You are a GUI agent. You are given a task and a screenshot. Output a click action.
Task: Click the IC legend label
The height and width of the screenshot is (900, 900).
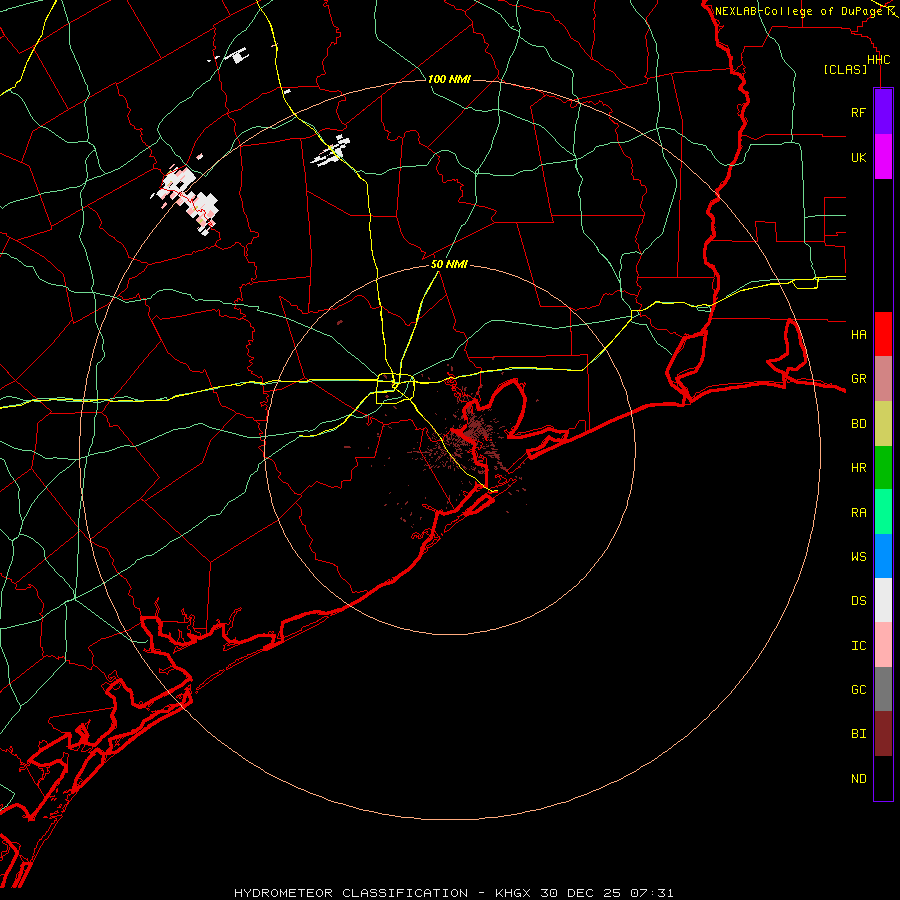pos(858,646)
